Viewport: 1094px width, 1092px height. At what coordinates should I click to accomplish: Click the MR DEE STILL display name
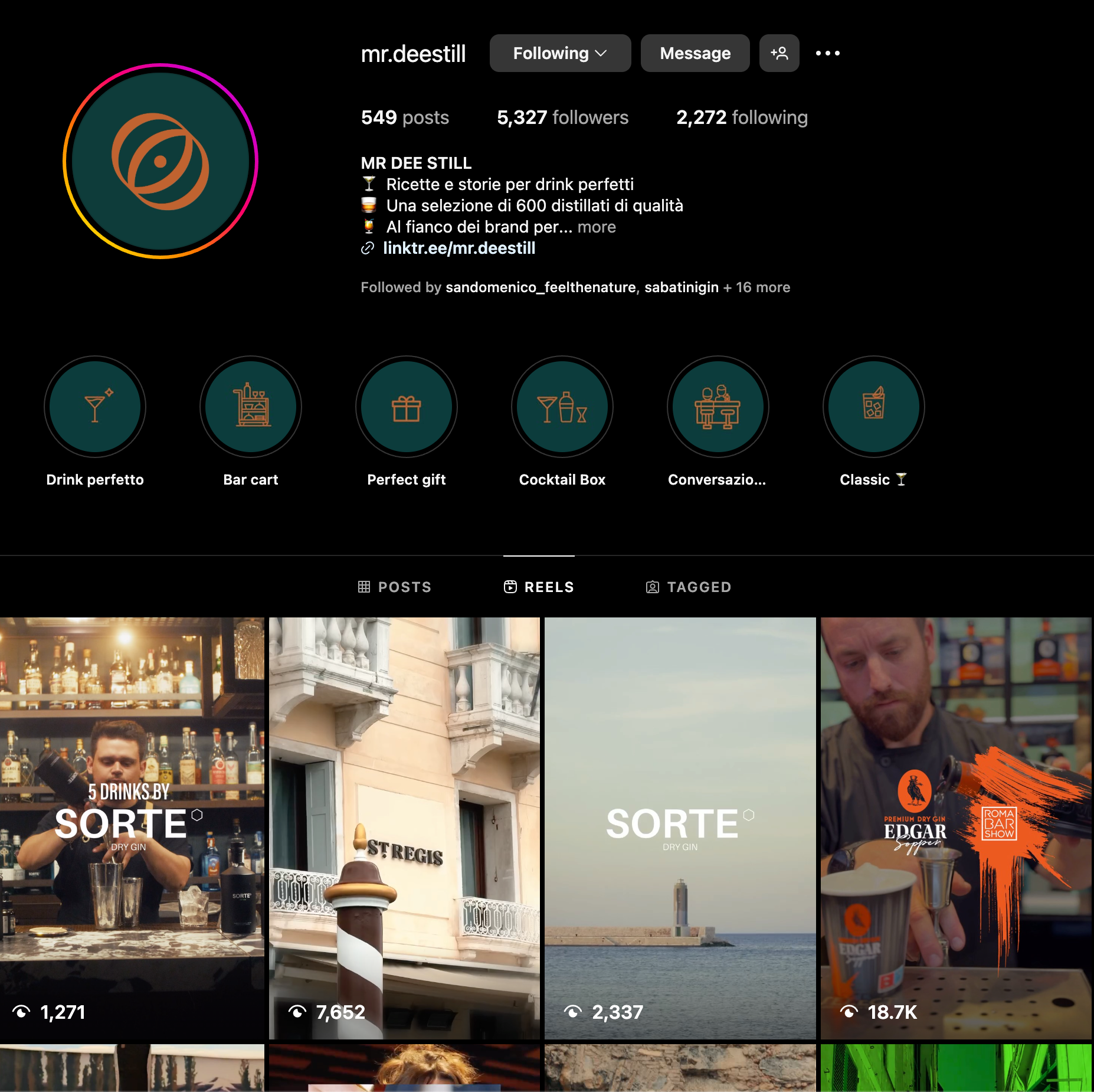416,163
